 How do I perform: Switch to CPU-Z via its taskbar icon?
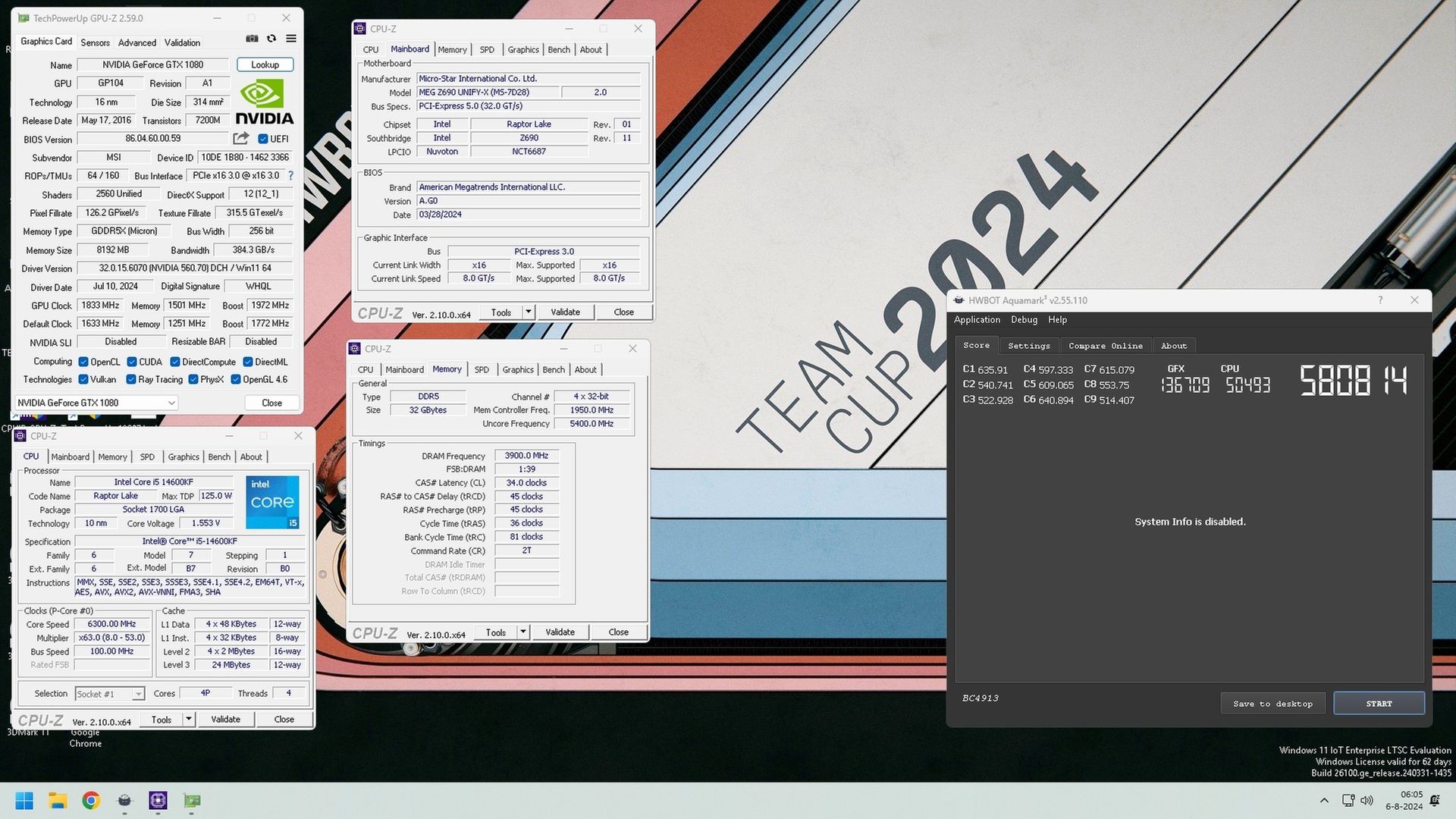click(x=158, y=801)
